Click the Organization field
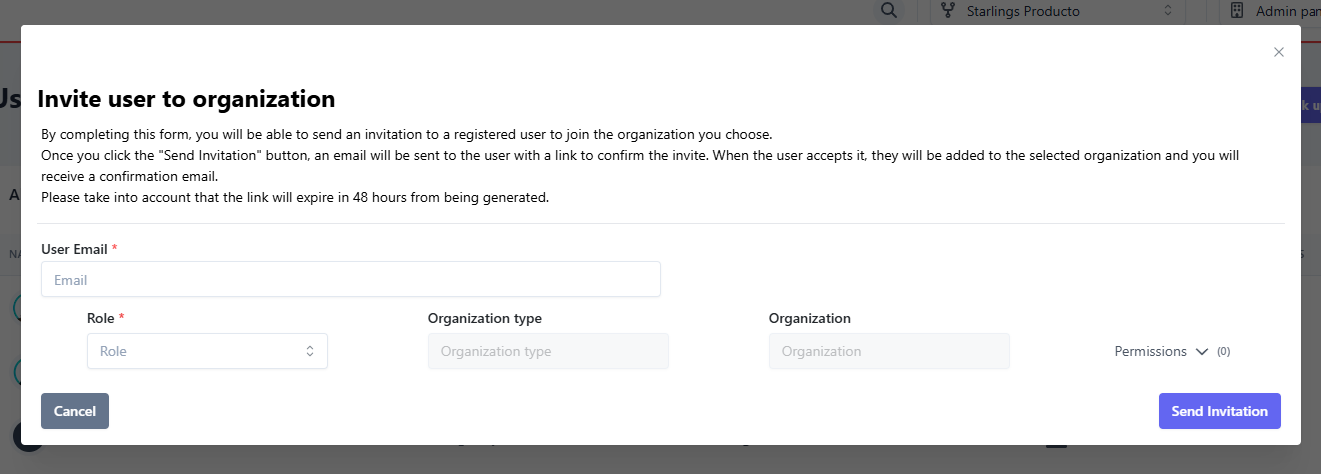The height and width of the screenshot is (474, 1321). tap(889, 351)
